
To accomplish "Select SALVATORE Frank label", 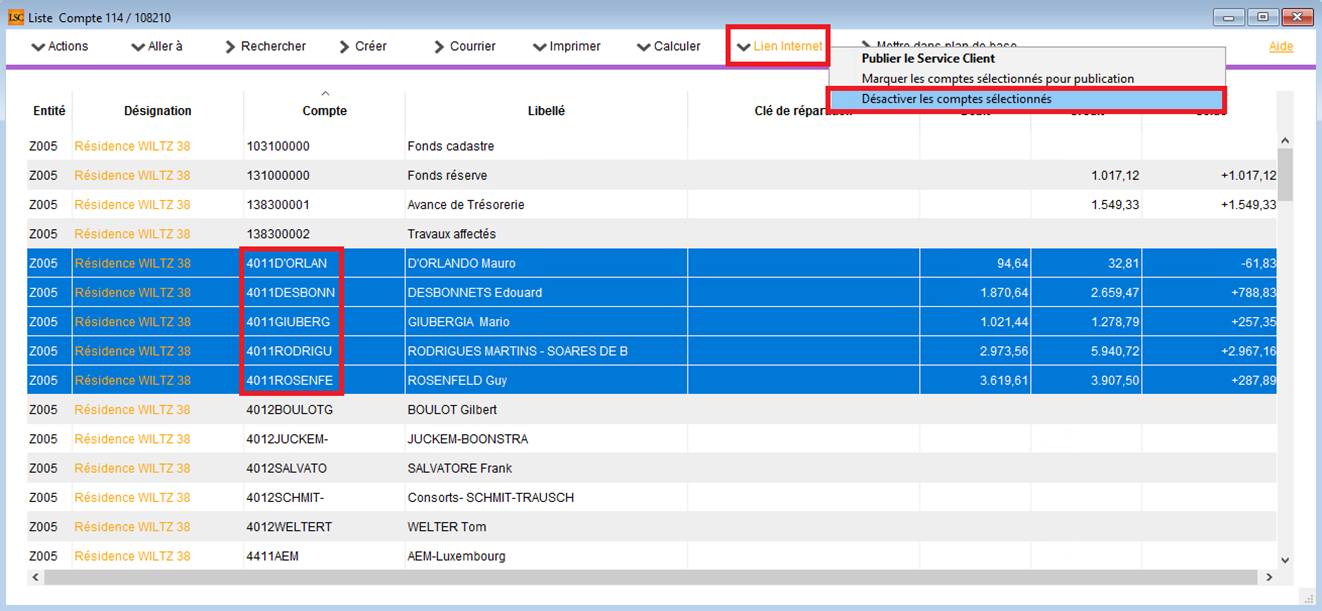I will (460, 468).
